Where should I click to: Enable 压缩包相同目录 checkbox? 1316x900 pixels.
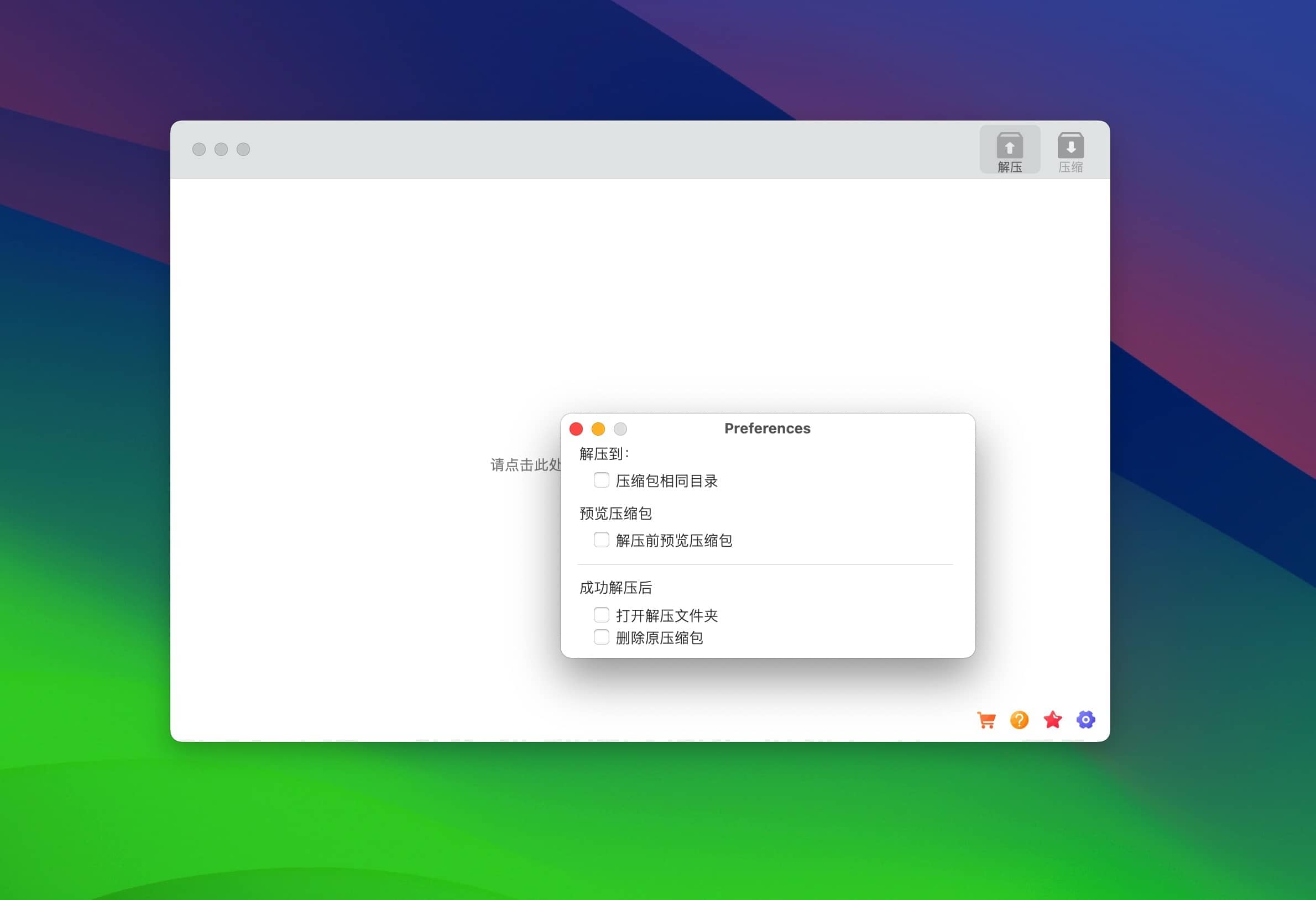tap(602, 480)
